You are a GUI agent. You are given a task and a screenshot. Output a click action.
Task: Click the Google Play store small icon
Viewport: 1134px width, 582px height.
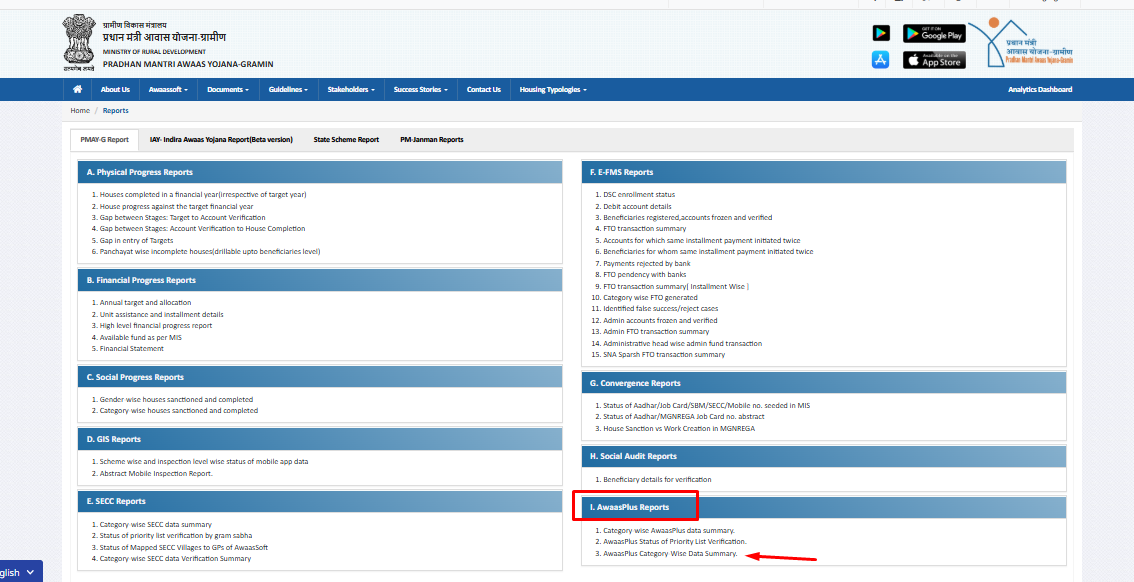click(880, 33)
